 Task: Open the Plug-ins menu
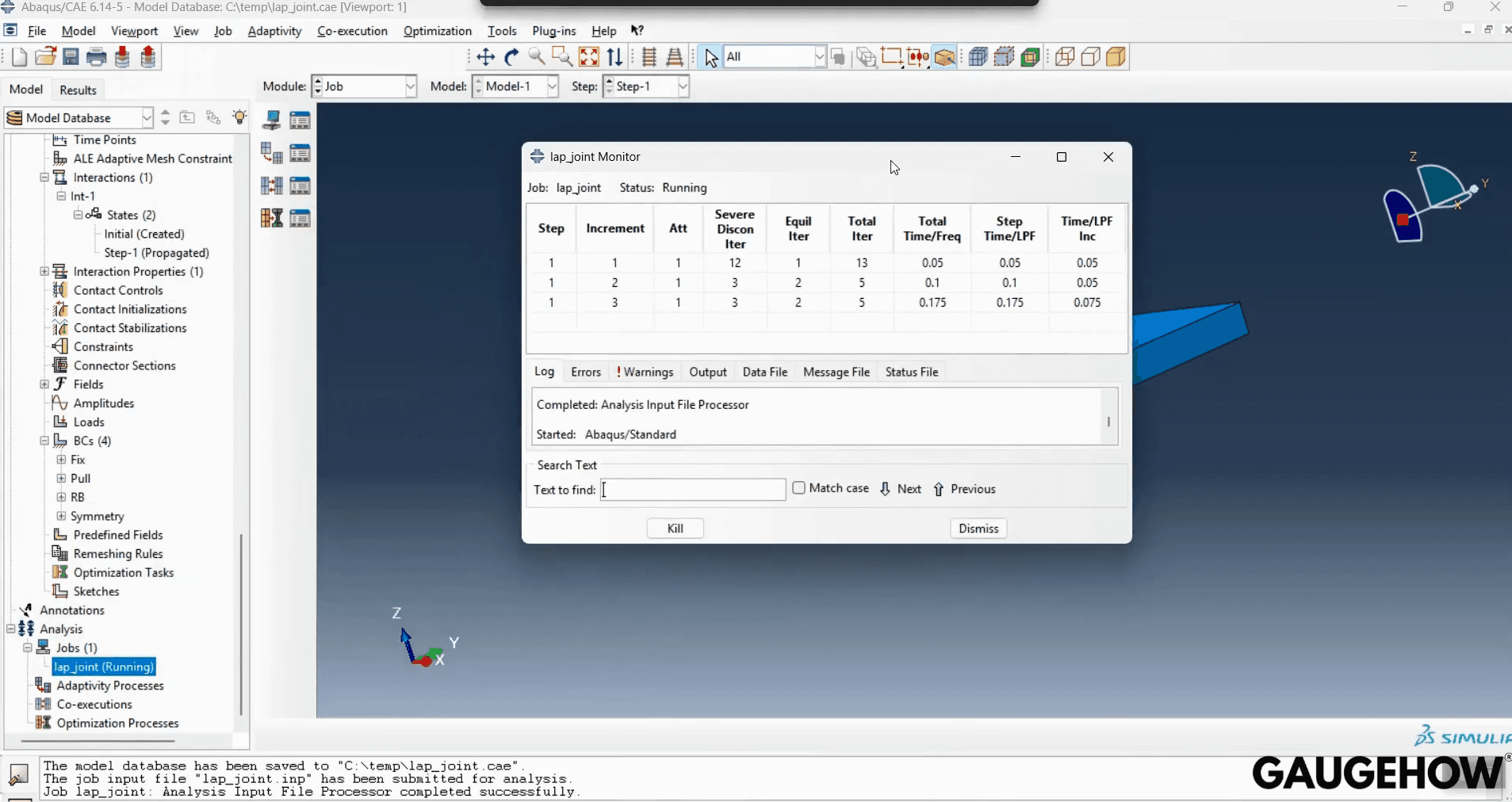coord(553,31)
